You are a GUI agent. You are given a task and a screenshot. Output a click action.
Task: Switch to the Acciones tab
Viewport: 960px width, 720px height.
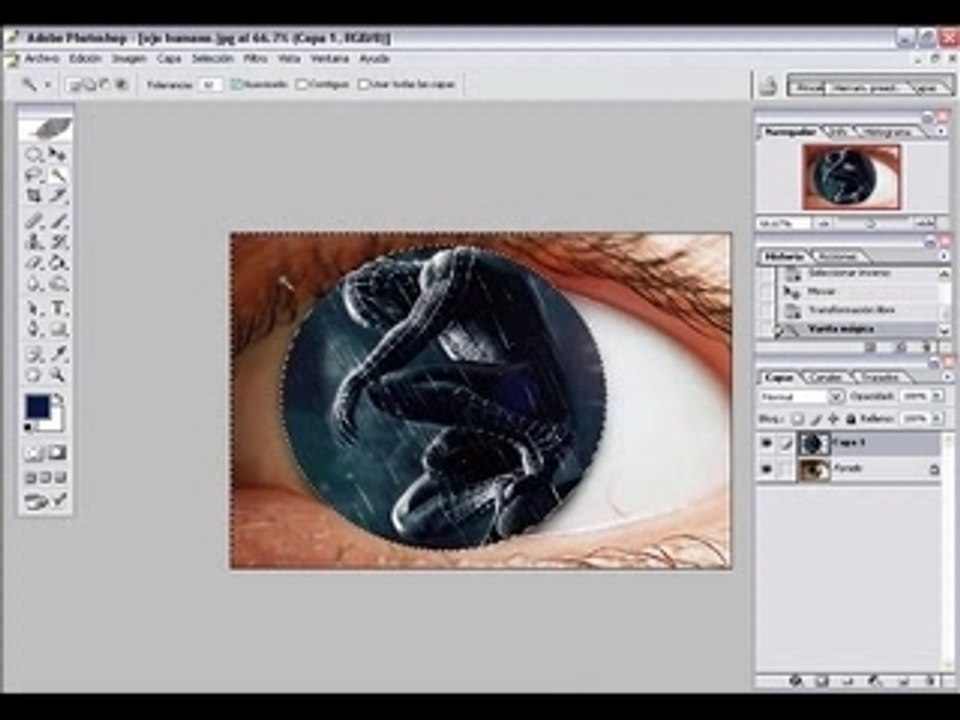(x=837, y=257)
